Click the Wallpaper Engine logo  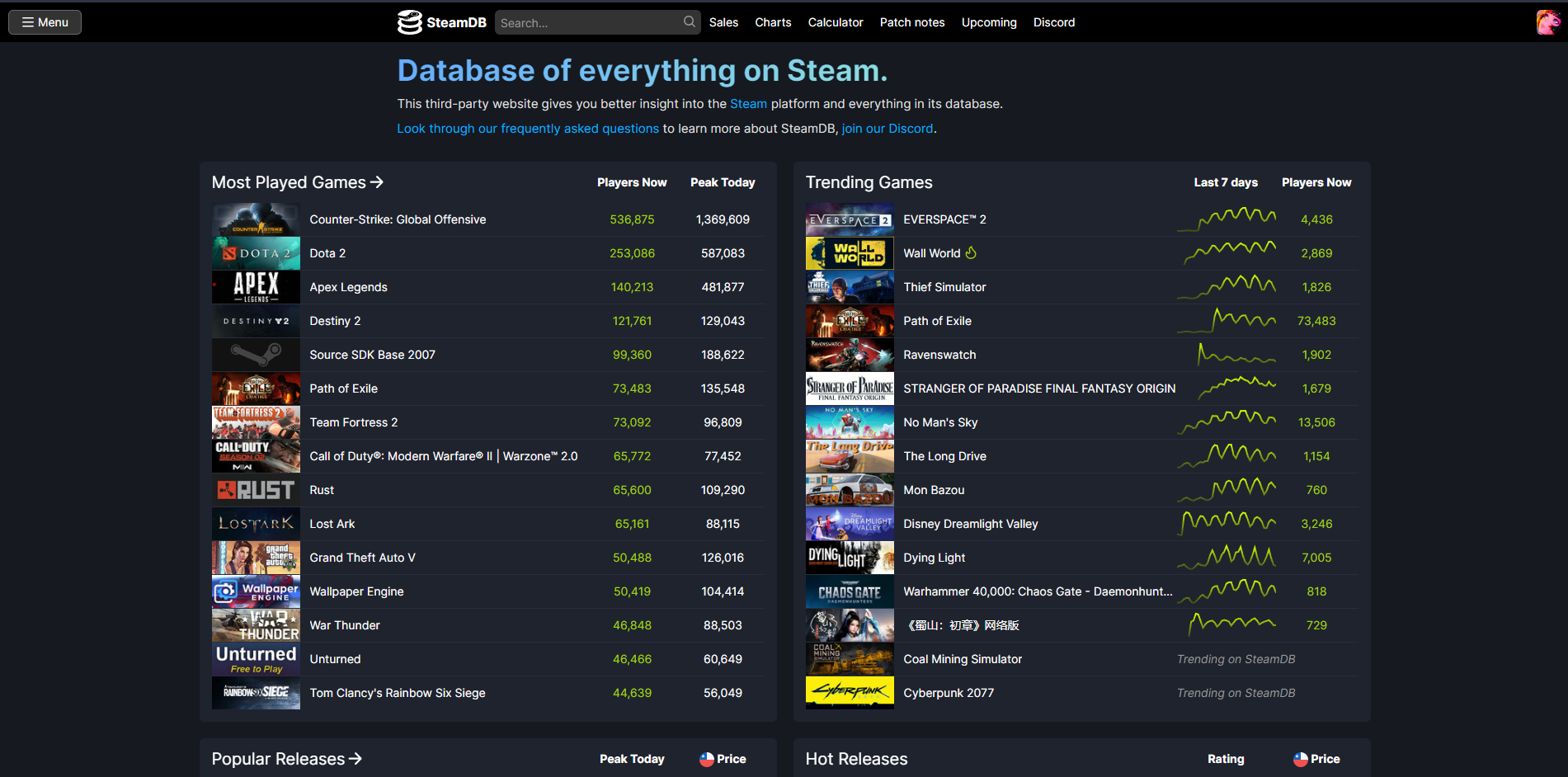pyautogui.click(x=256, y=591)
